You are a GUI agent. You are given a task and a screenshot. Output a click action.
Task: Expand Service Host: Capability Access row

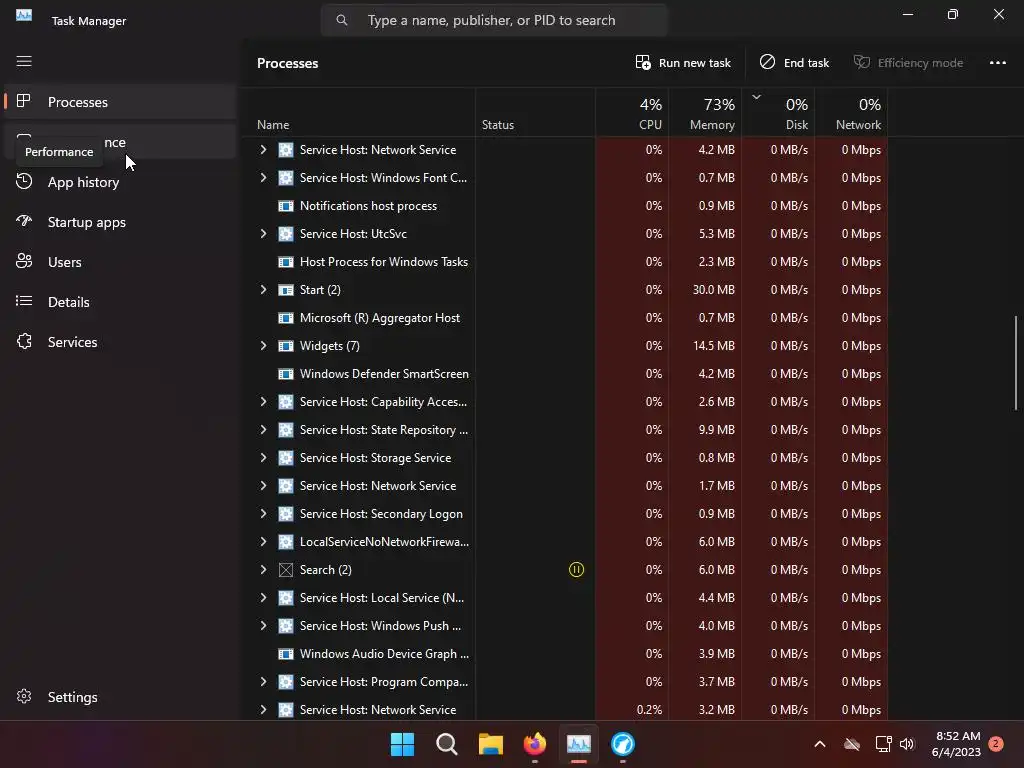coord(263,402)
